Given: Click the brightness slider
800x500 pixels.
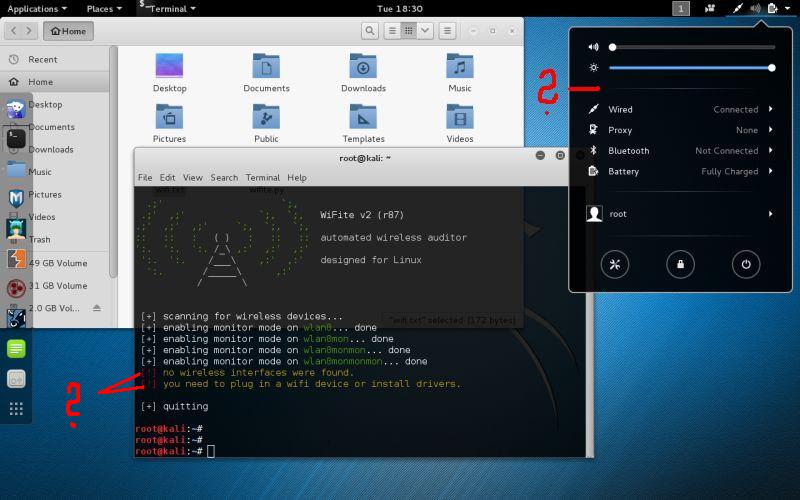Looking at the screenshot, I should pyautogui.click(x=690, y=68).
